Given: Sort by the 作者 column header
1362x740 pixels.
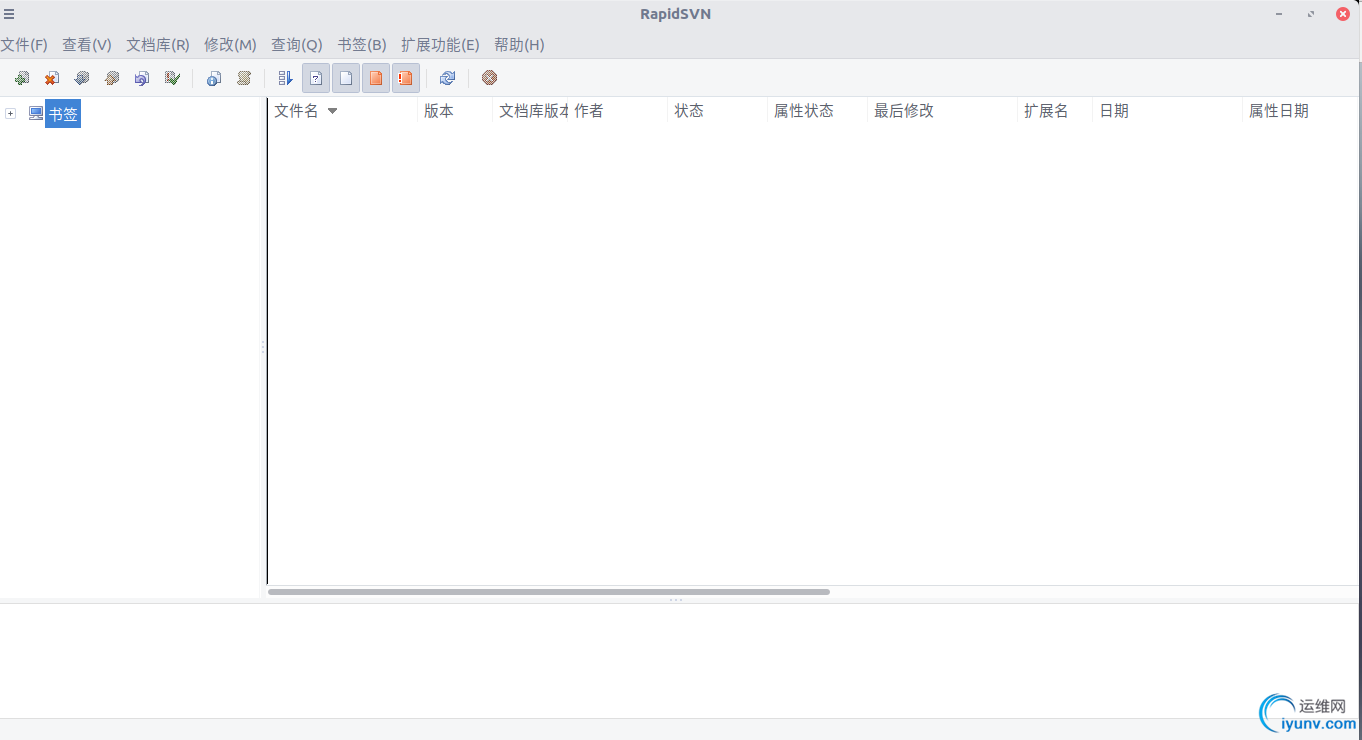Looking at the screenshot, I should (x=618, y=111).
